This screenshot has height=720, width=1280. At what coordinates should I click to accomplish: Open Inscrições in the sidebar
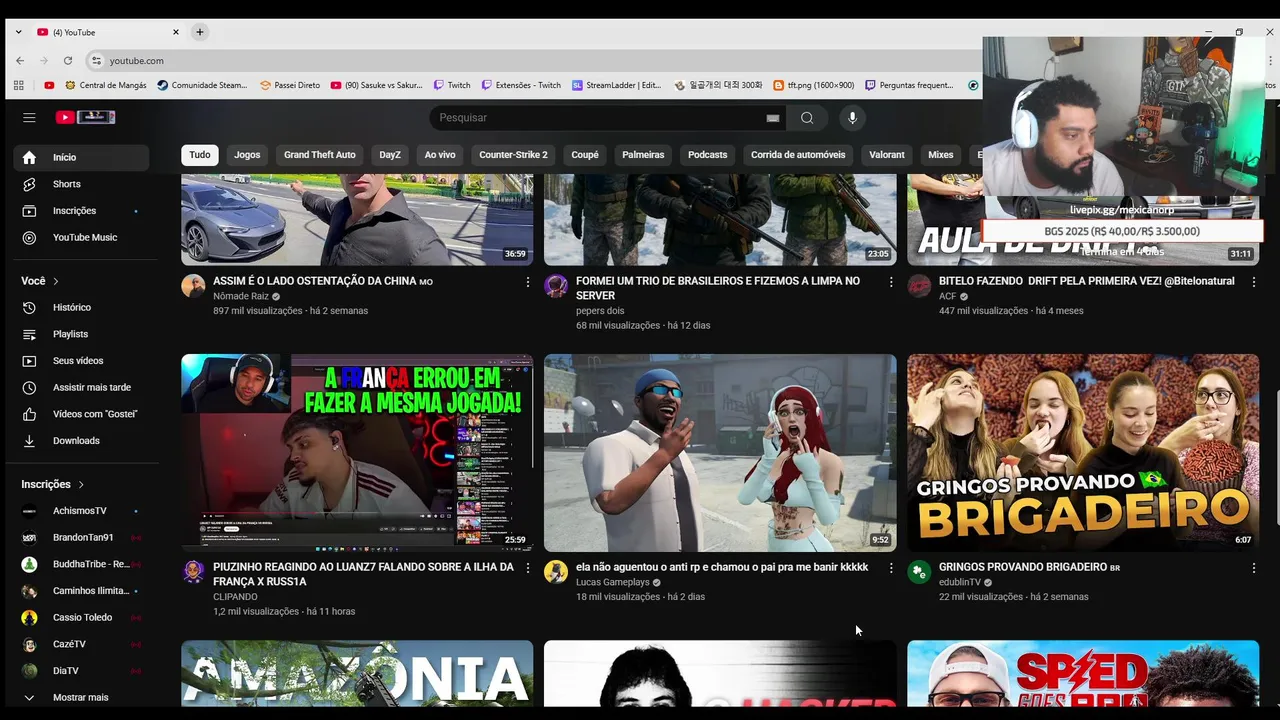point(81,211)
